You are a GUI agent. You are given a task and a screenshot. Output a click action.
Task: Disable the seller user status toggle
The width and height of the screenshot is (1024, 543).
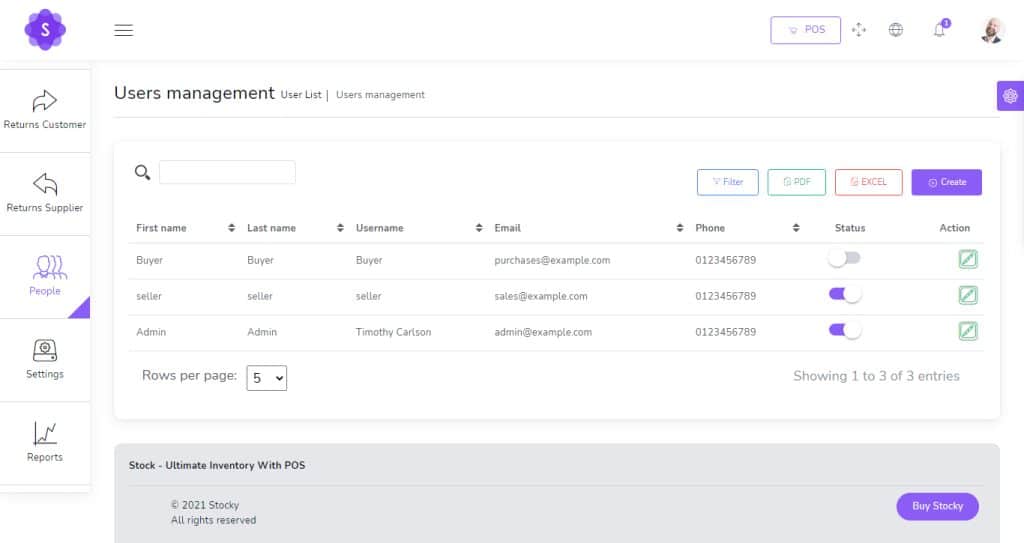coord(845,295)
